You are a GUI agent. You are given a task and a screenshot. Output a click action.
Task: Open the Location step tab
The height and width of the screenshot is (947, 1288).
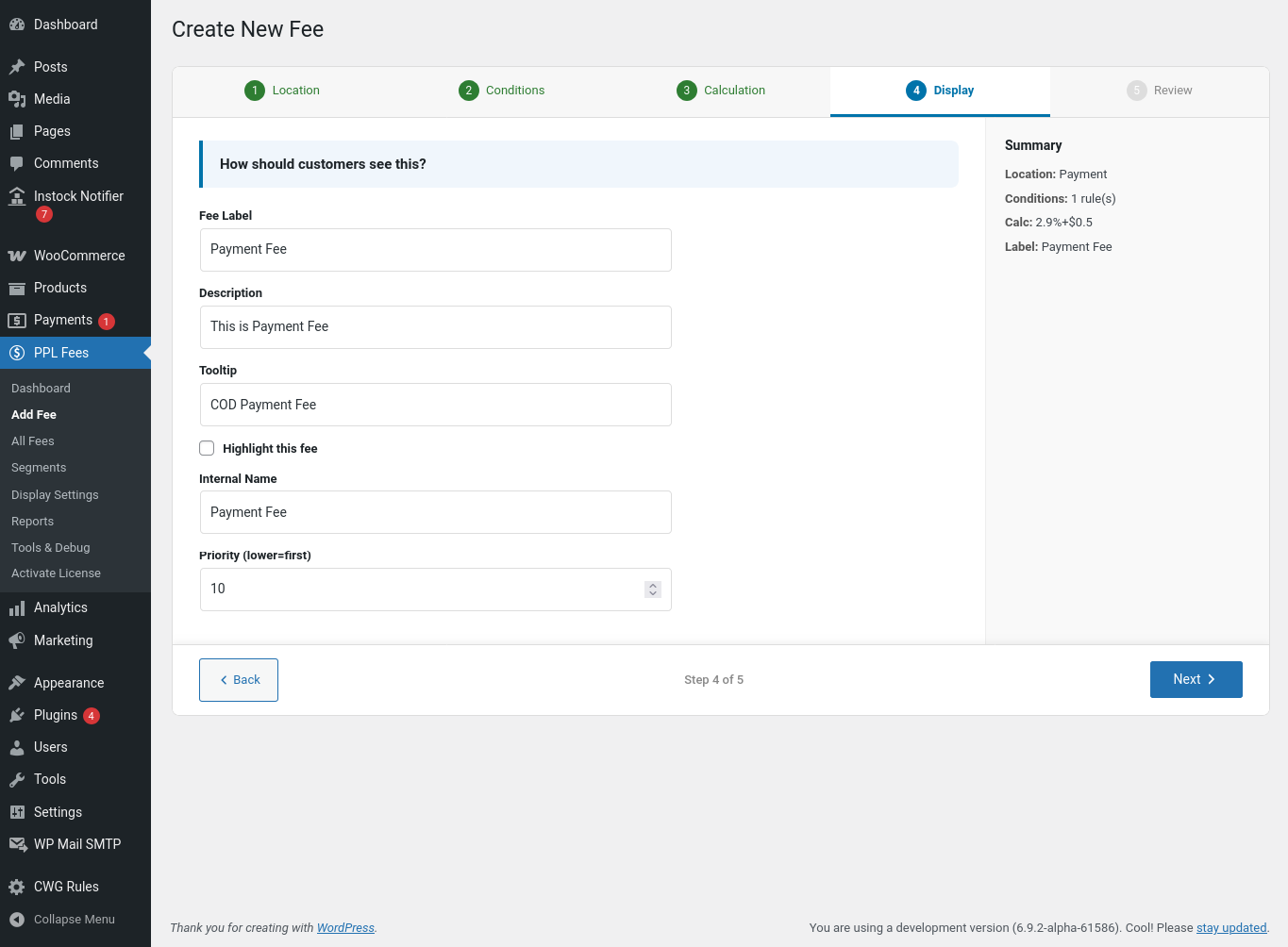pyautogui.click(x=282, y=91)
